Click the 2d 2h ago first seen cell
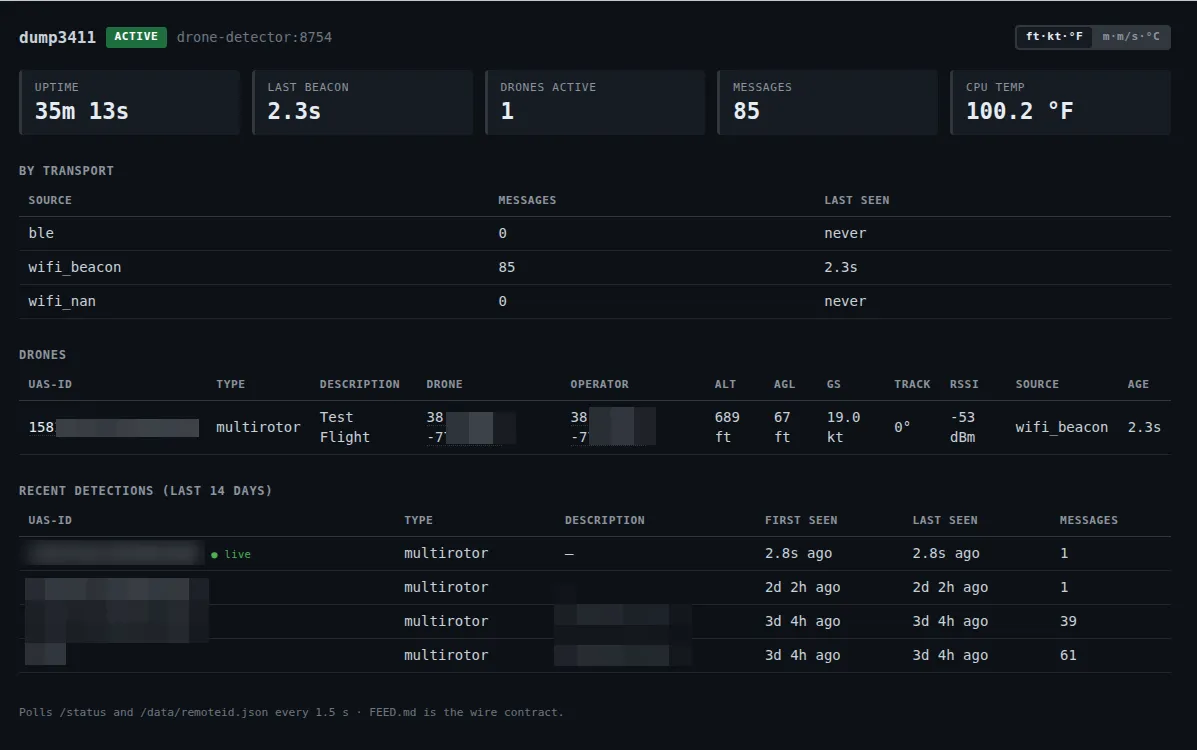This screenshot has height=750, width=1197. pyautogui.click(x=802, y=587)
